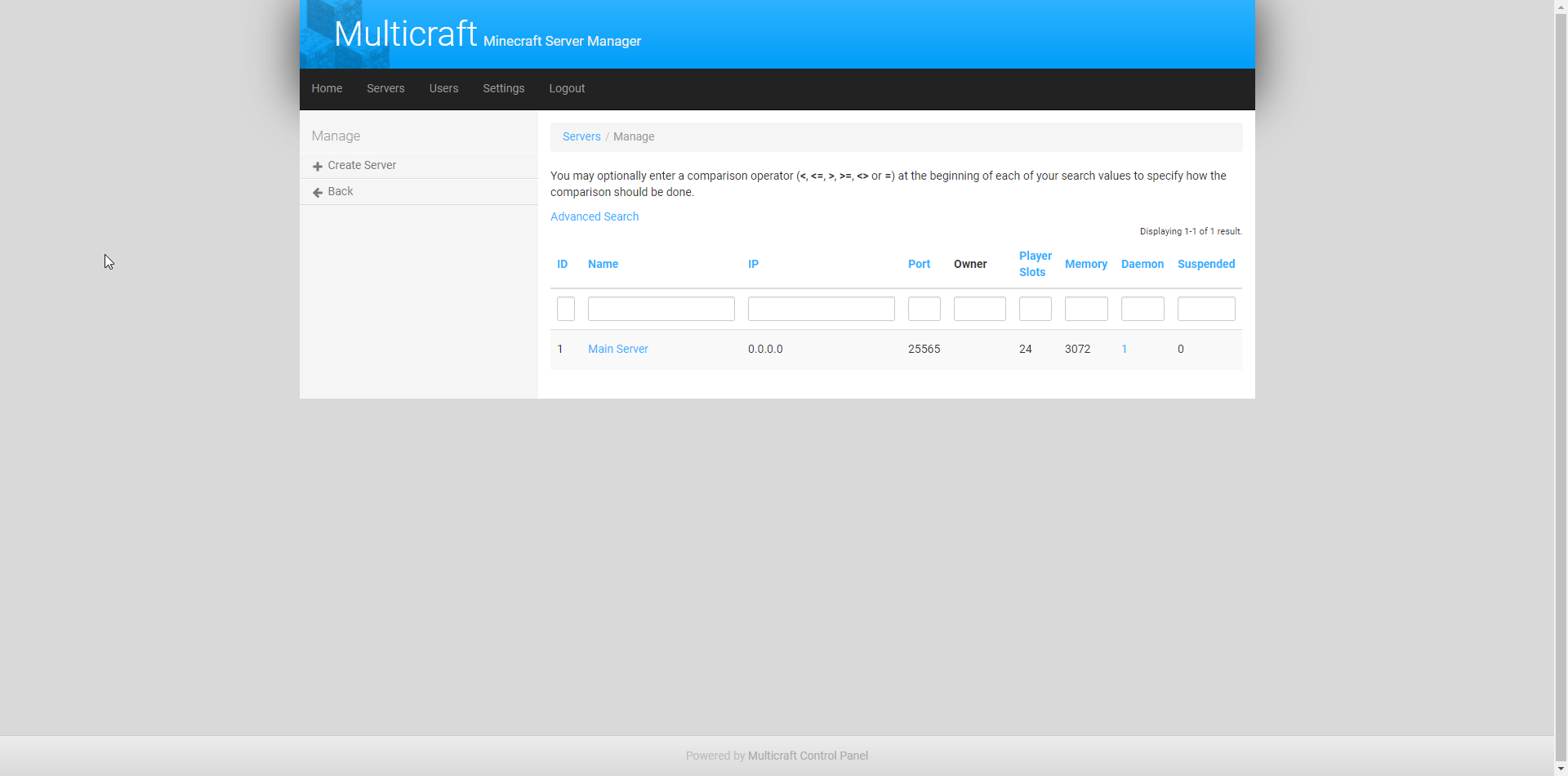
Task: Select the Port filter input
Action: pyautogui.click(x=924, y=309)
